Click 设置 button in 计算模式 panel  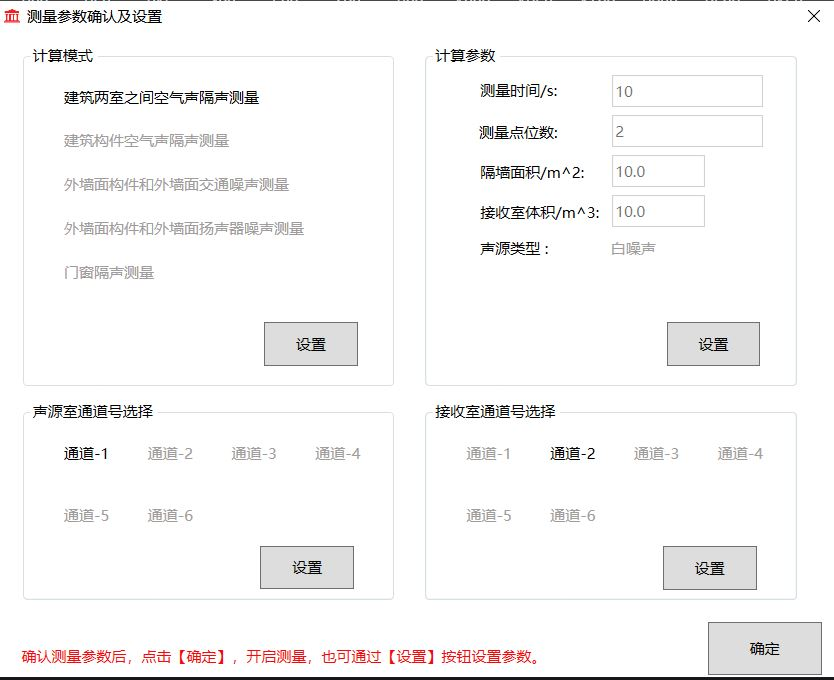pyautogui.click(x=310, y=344)
